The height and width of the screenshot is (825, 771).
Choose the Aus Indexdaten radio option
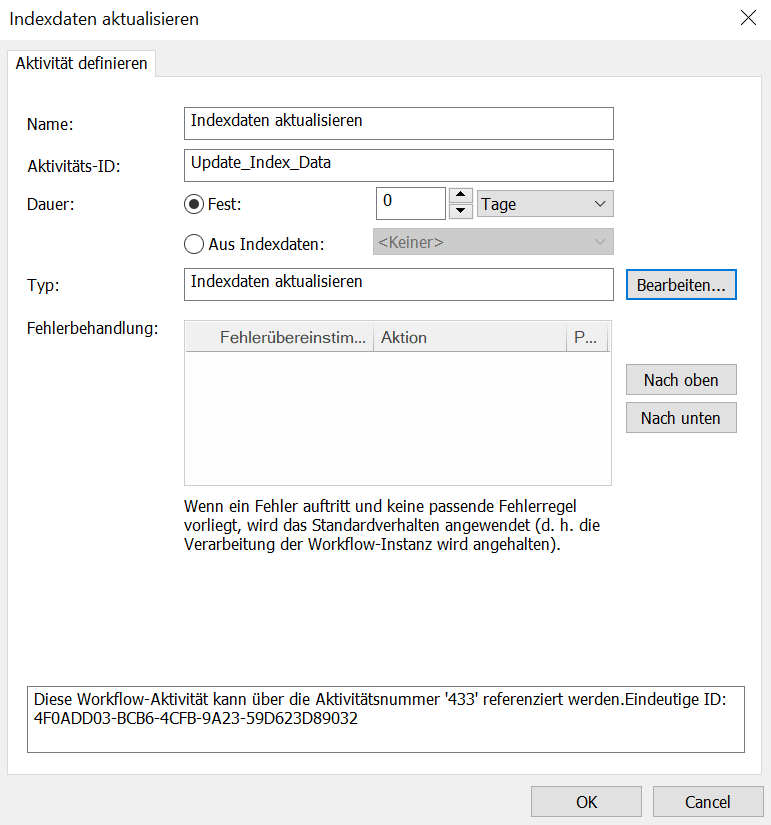coord(194,243)
